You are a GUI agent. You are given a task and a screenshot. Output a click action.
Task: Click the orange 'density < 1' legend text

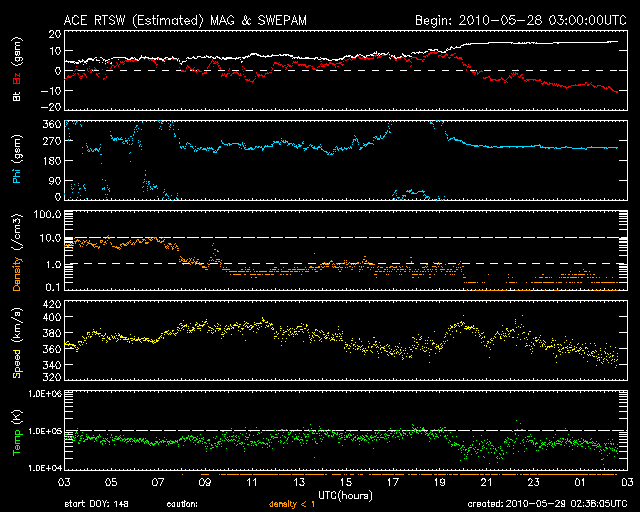click(x=292, y=504)
